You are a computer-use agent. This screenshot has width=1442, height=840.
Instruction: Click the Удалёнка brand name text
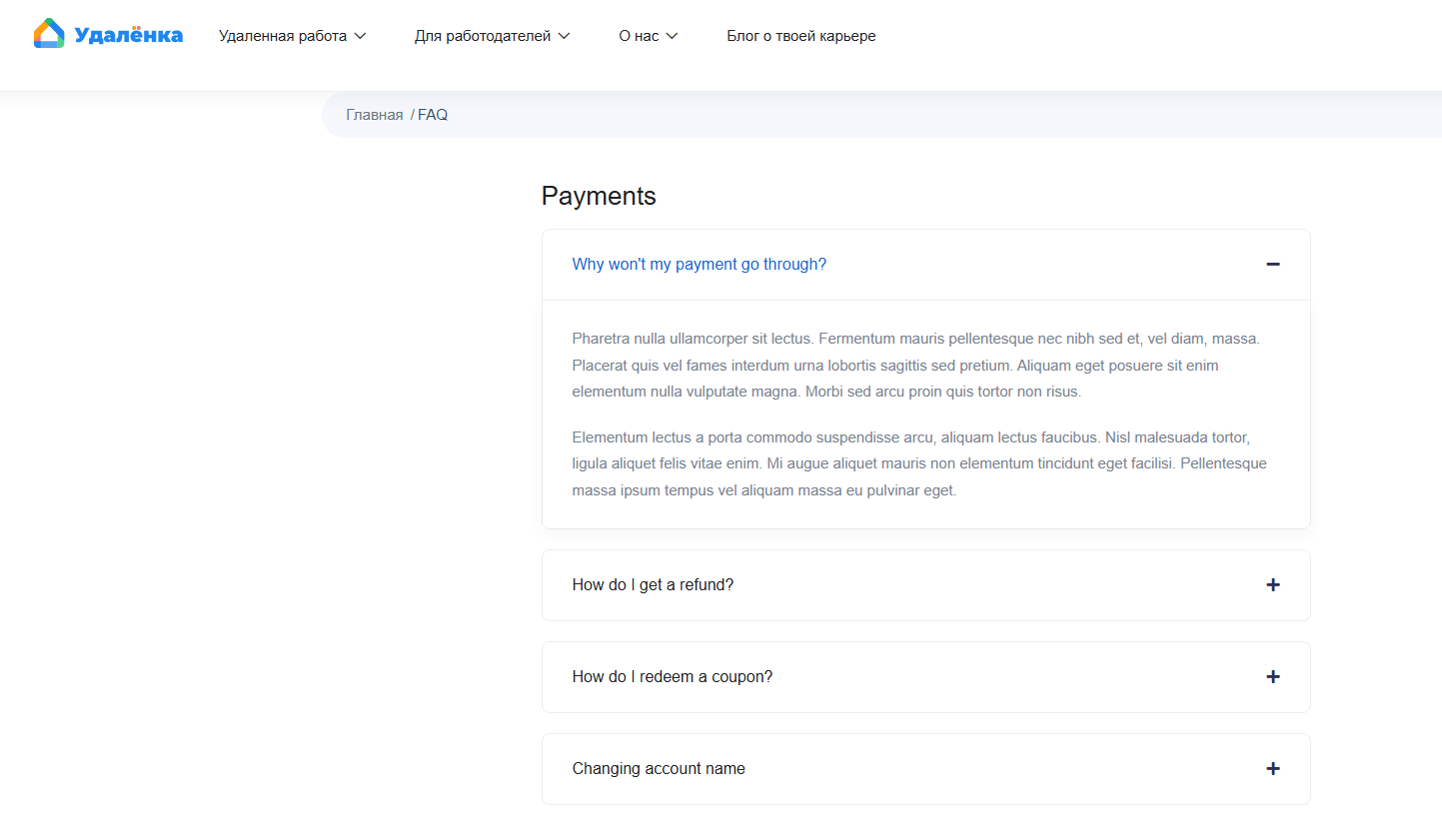click(x=129, y=35)
